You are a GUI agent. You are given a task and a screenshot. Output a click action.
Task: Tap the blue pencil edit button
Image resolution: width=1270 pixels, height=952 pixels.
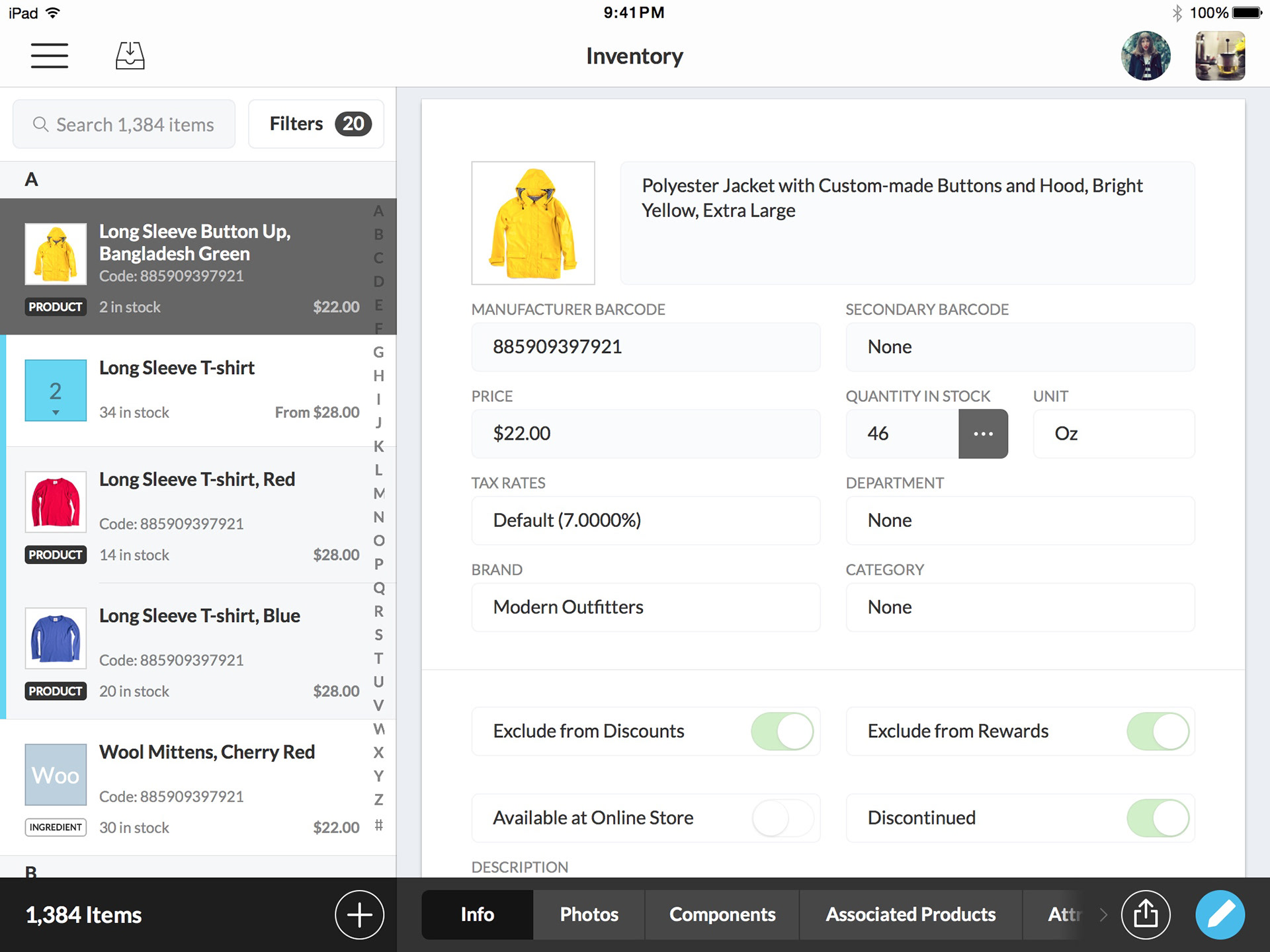coord(1220,915)
